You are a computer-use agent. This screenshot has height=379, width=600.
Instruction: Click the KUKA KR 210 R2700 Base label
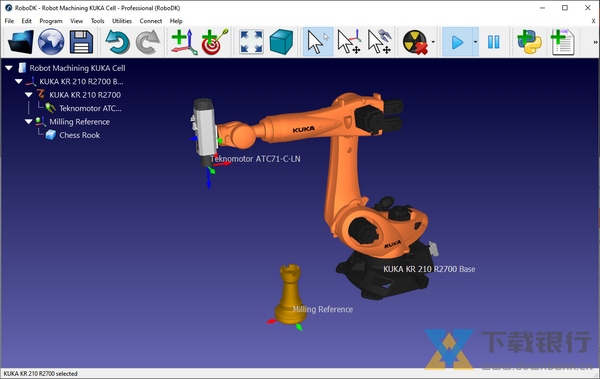coord(429,269)
